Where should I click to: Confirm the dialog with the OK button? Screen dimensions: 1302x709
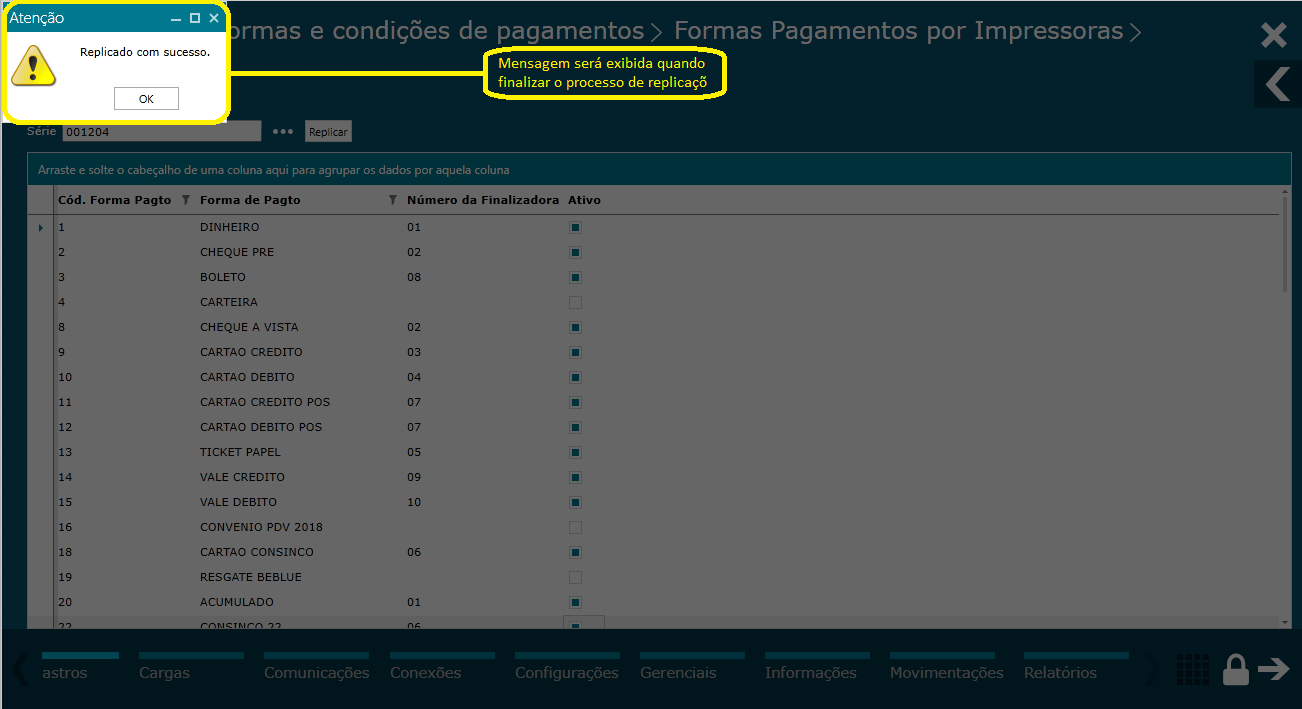[x=146, y=98]
